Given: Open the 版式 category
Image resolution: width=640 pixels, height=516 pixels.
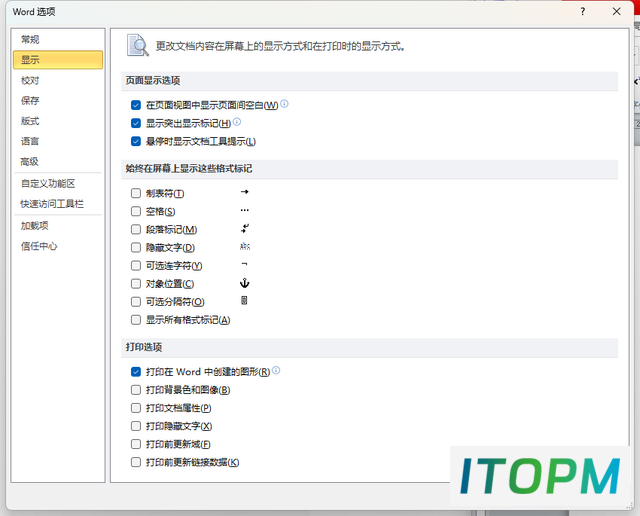Looking at the screenshot, I should point(58,121).
